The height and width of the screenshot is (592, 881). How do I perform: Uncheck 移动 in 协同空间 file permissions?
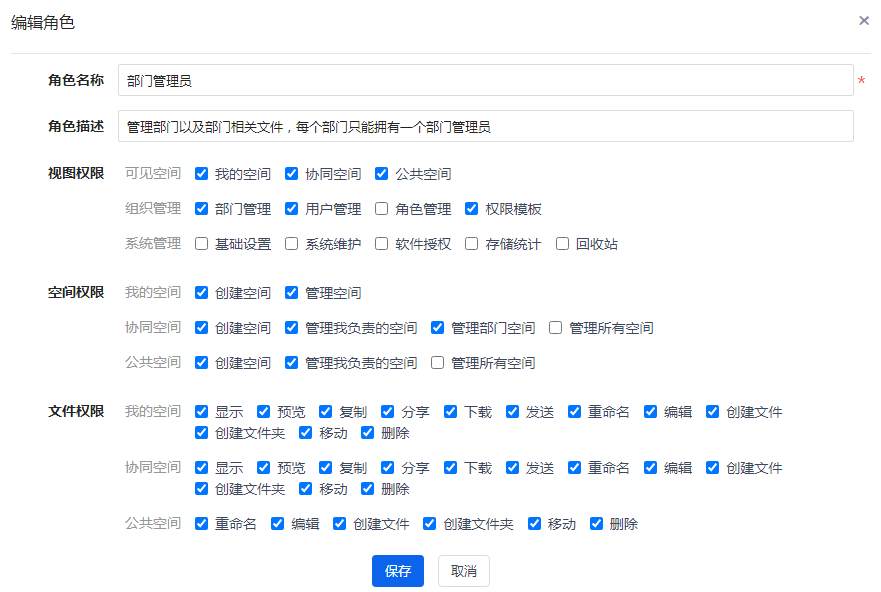[305, 488]
